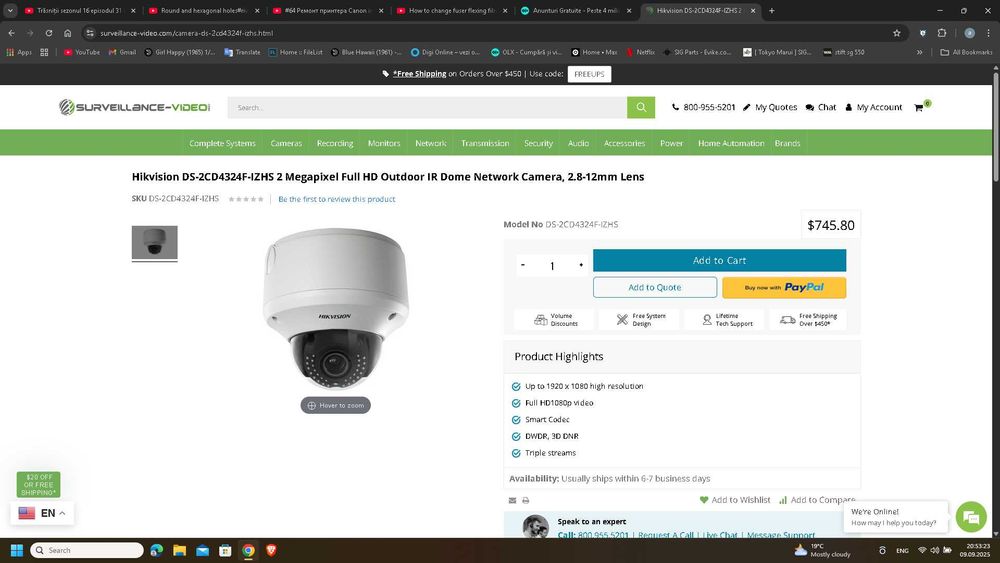Click Be the first to review link
Viewport: 1000px width, 563px height.
337,200
